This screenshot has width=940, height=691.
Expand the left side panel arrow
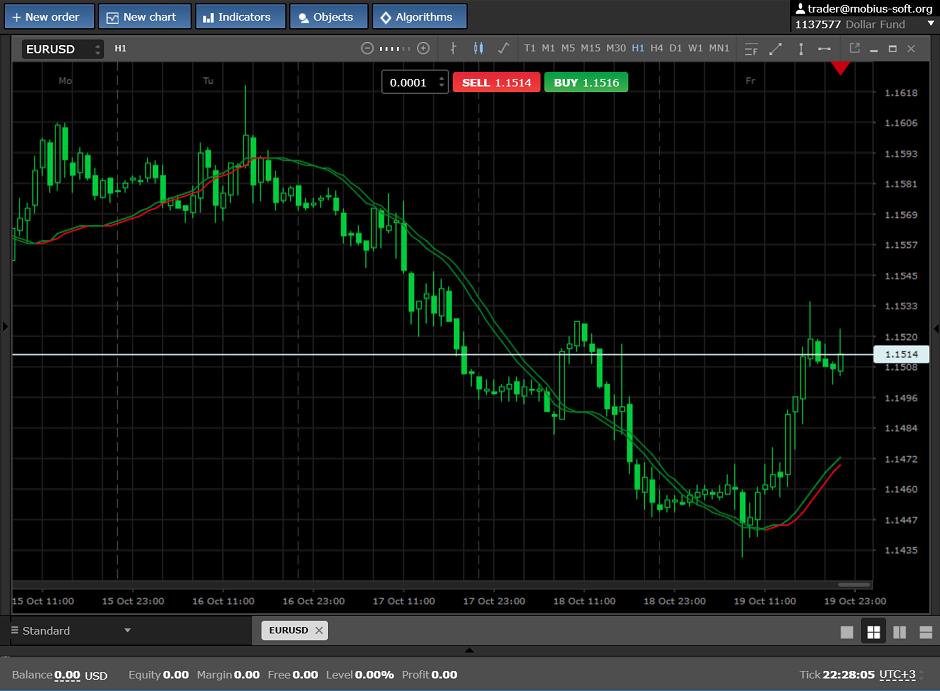click(x=5, y=327)
